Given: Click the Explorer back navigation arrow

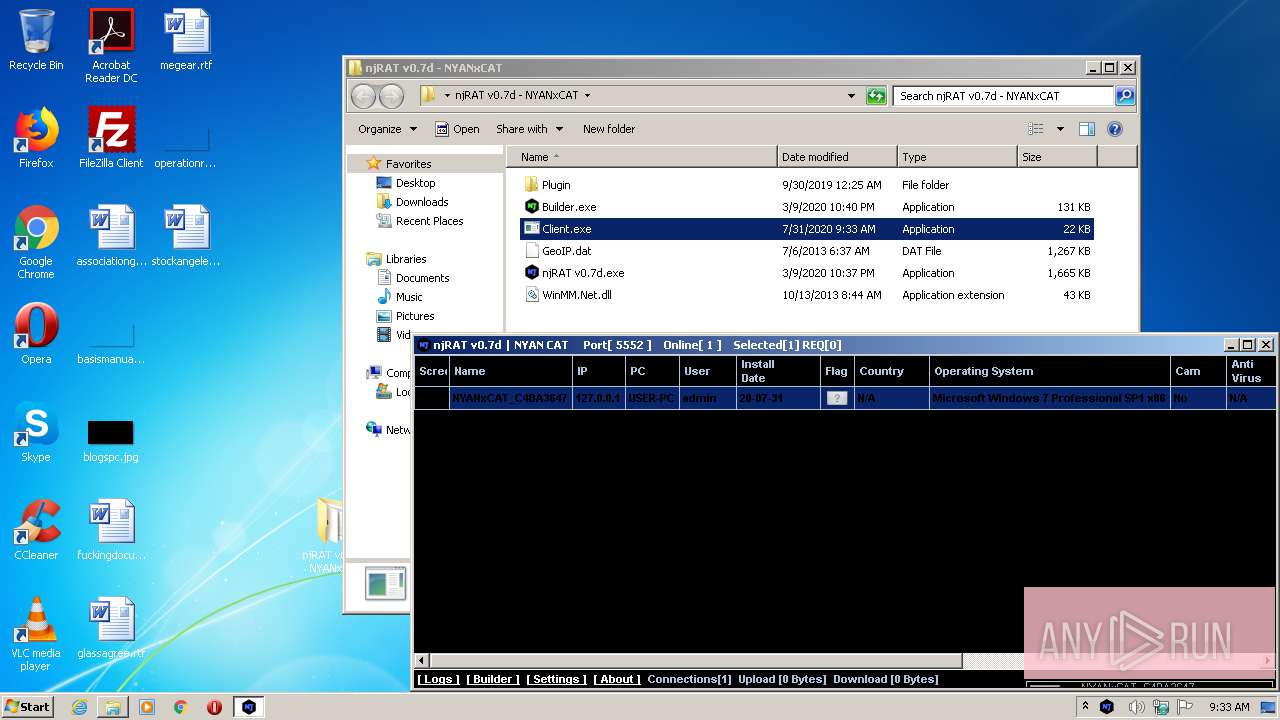Looking at the screenshot, I should point(364,96).
